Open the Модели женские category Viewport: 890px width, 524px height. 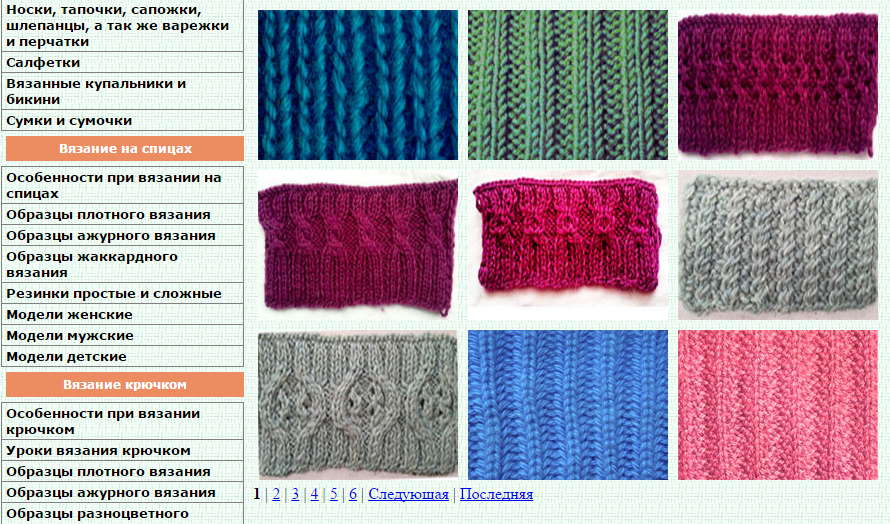click(x=123, y=315)
